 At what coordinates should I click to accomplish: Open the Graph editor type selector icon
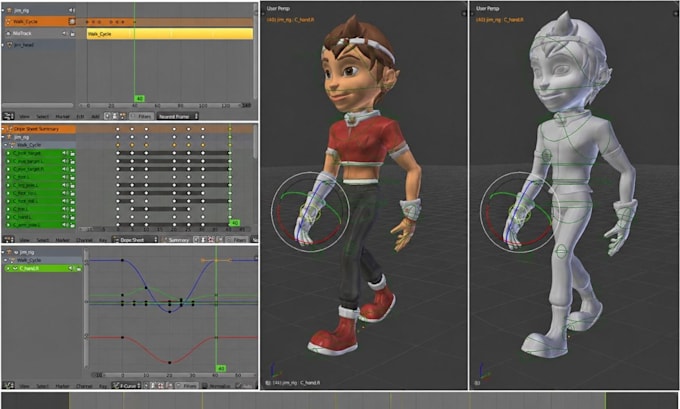8,385
